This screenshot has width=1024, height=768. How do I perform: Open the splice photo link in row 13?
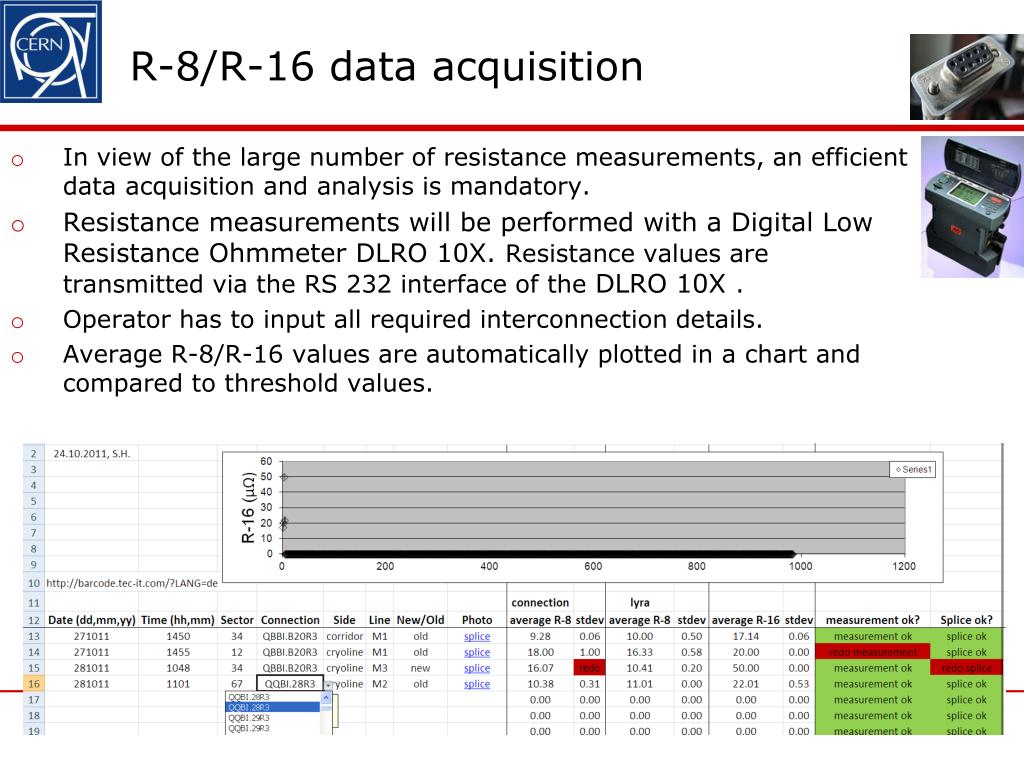click(477, 636)
